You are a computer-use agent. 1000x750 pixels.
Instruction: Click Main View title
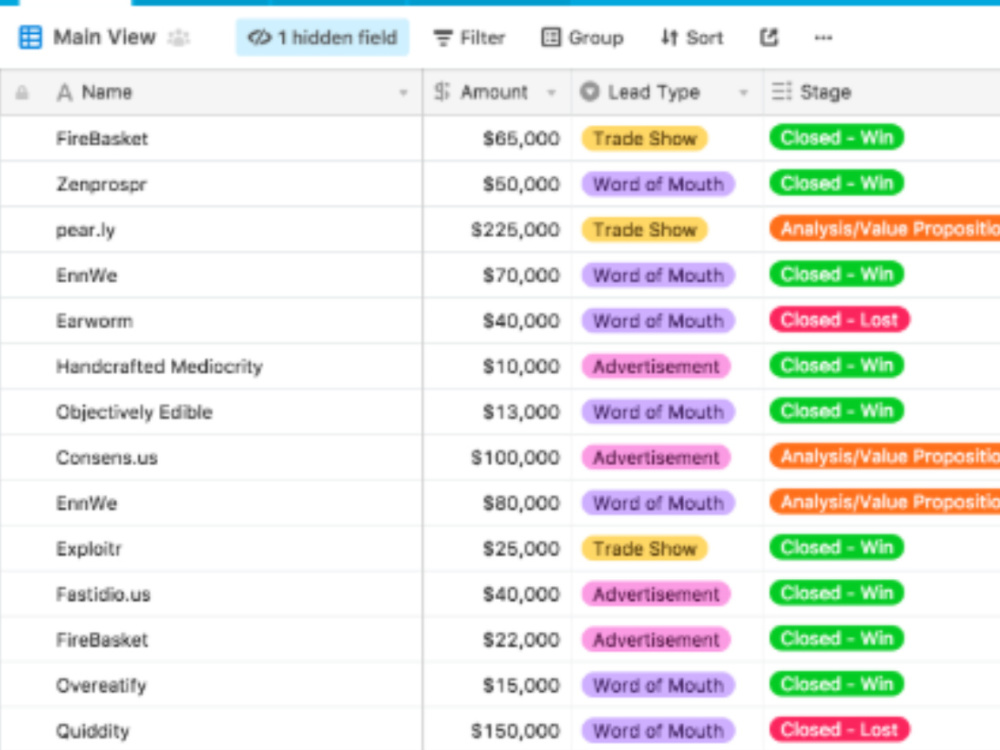pyautogui.click(x=104, y=37)
